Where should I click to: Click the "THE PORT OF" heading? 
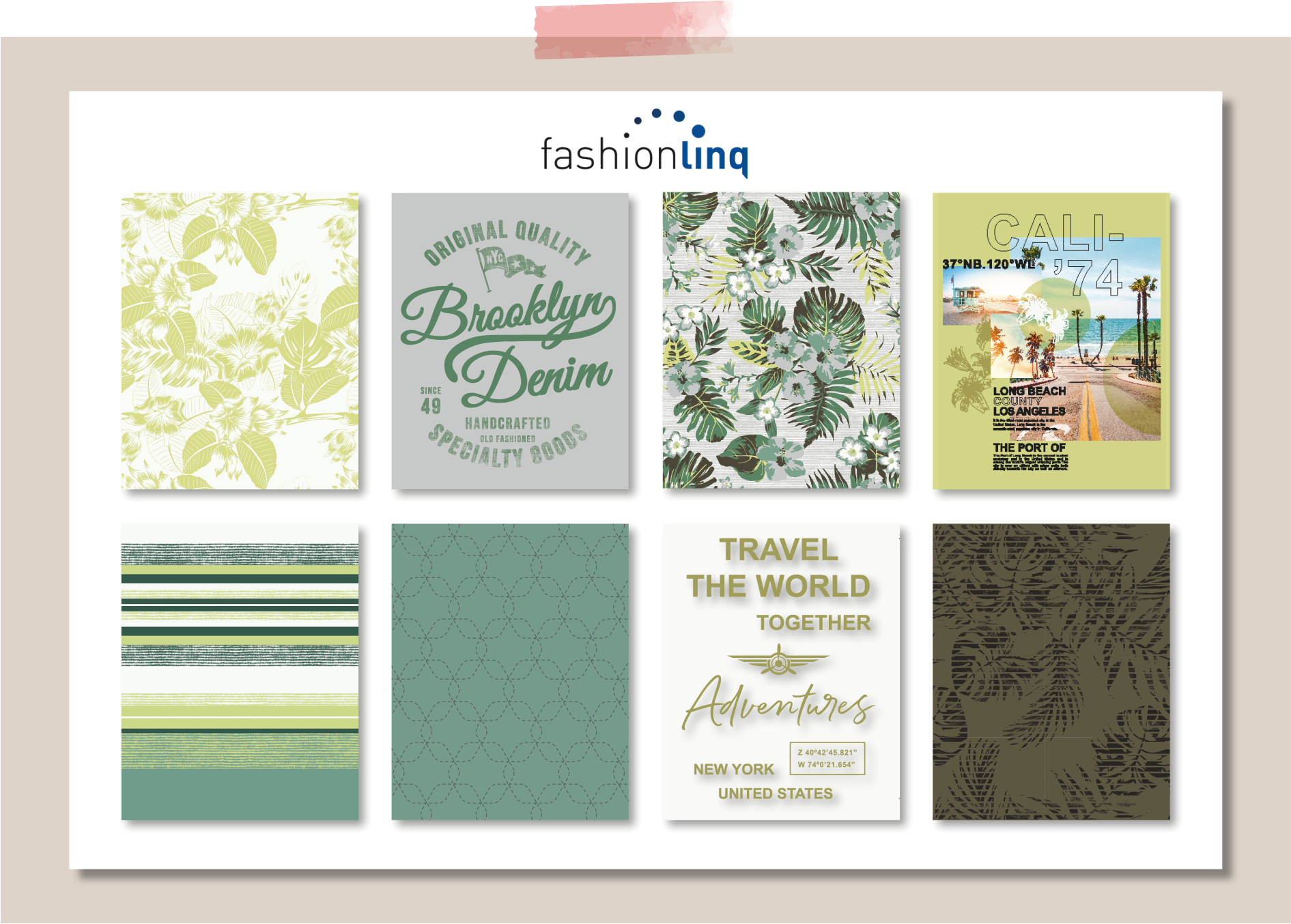click(x=1028, y=448)
